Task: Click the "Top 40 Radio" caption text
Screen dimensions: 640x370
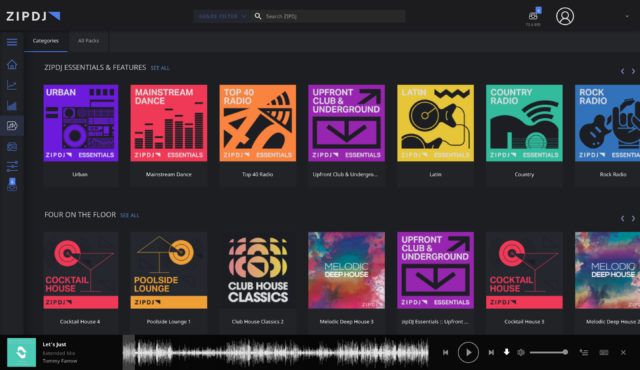Action: pos(258,174)
